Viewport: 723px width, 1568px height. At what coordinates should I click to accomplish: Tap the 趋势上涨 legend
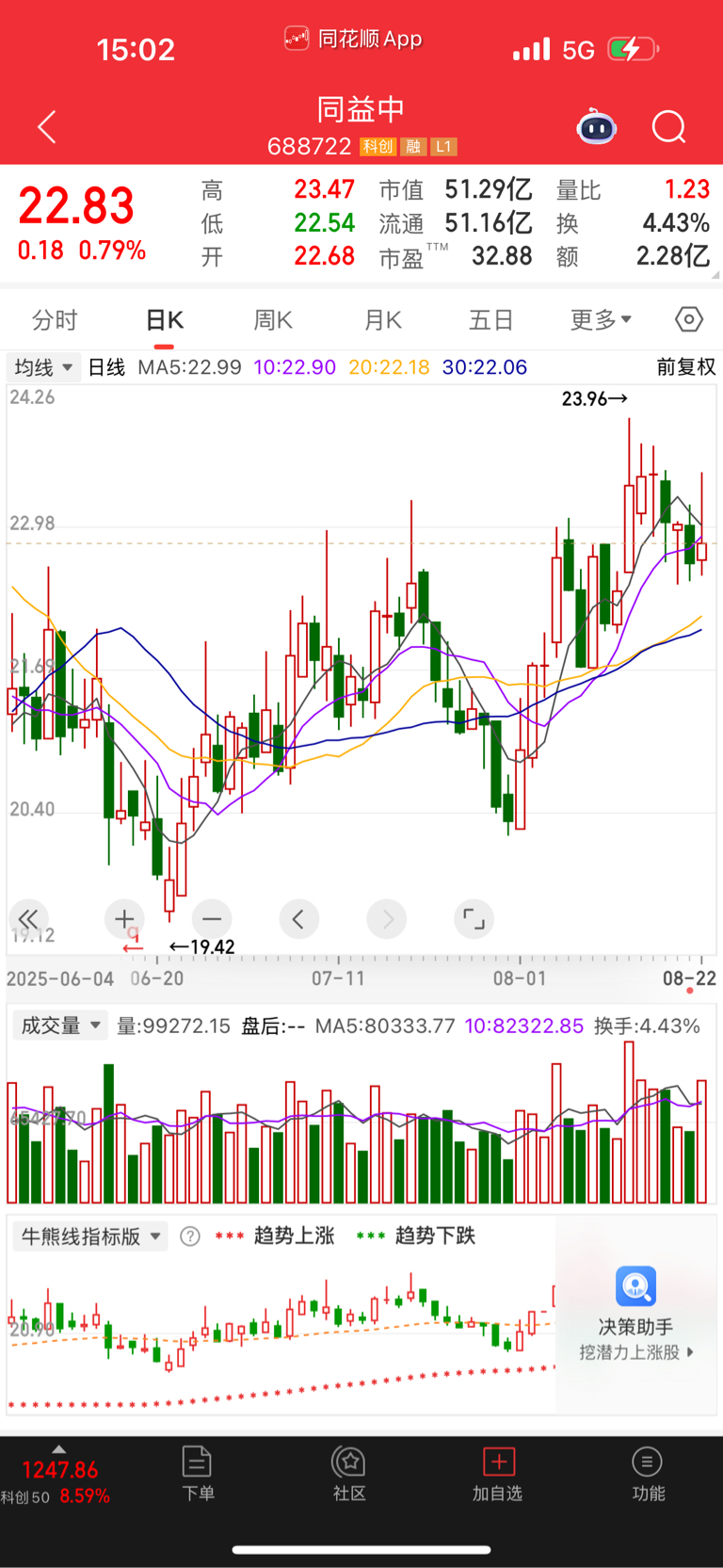point(275,1236)
